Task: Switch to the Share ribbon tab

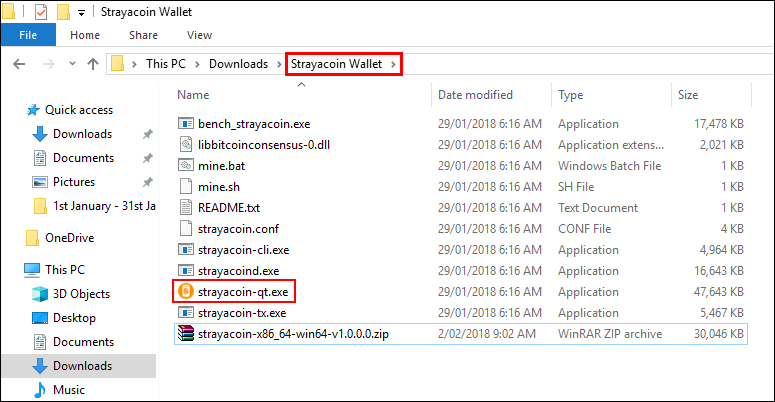Action: 143,35
